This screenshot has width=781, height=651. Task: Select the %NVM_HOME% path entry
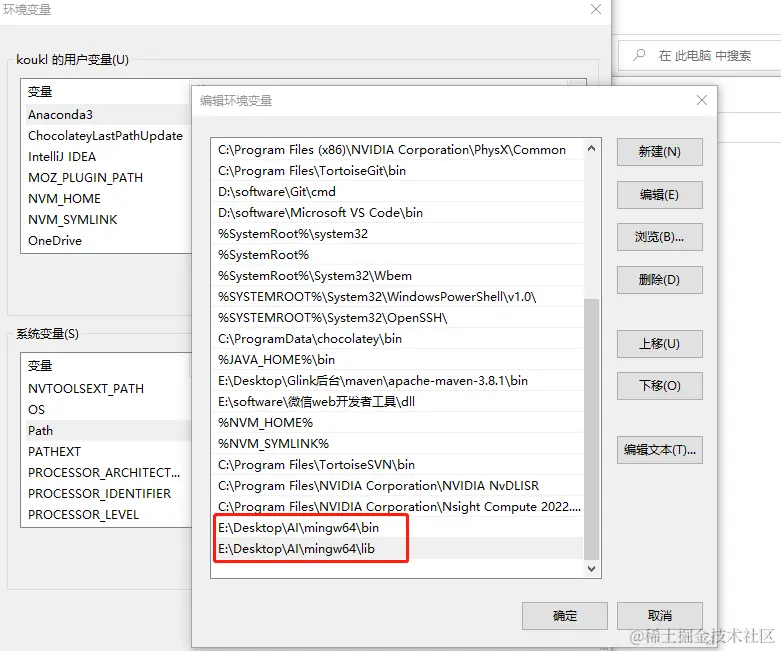pos(397,423)
